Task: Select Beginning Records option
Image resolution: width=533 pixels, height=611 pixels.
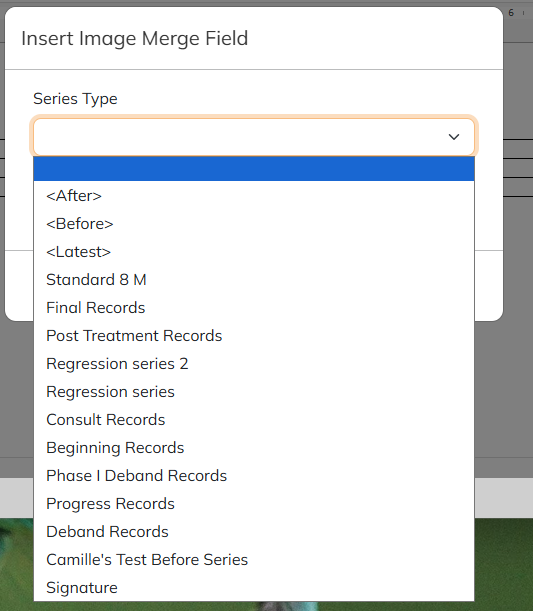Action: click(254, 448)
